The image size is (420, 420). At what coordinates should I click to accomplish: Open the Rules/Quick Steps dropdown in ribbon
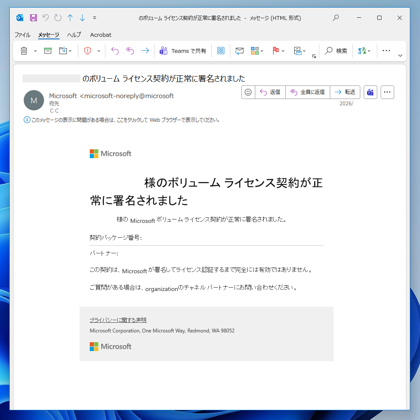click(299, 51)
